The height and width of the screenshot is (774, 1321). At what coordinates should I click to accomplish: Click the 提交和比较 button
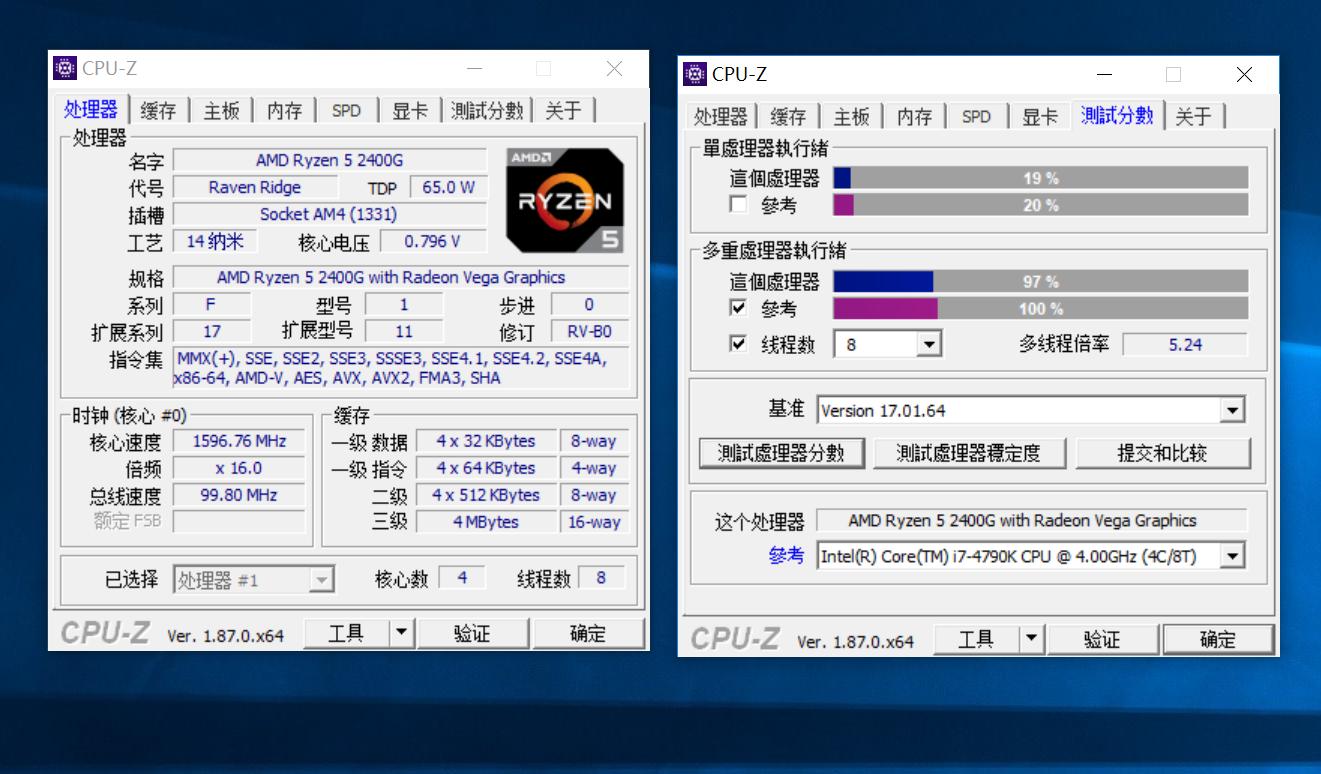pos(1164,452)
